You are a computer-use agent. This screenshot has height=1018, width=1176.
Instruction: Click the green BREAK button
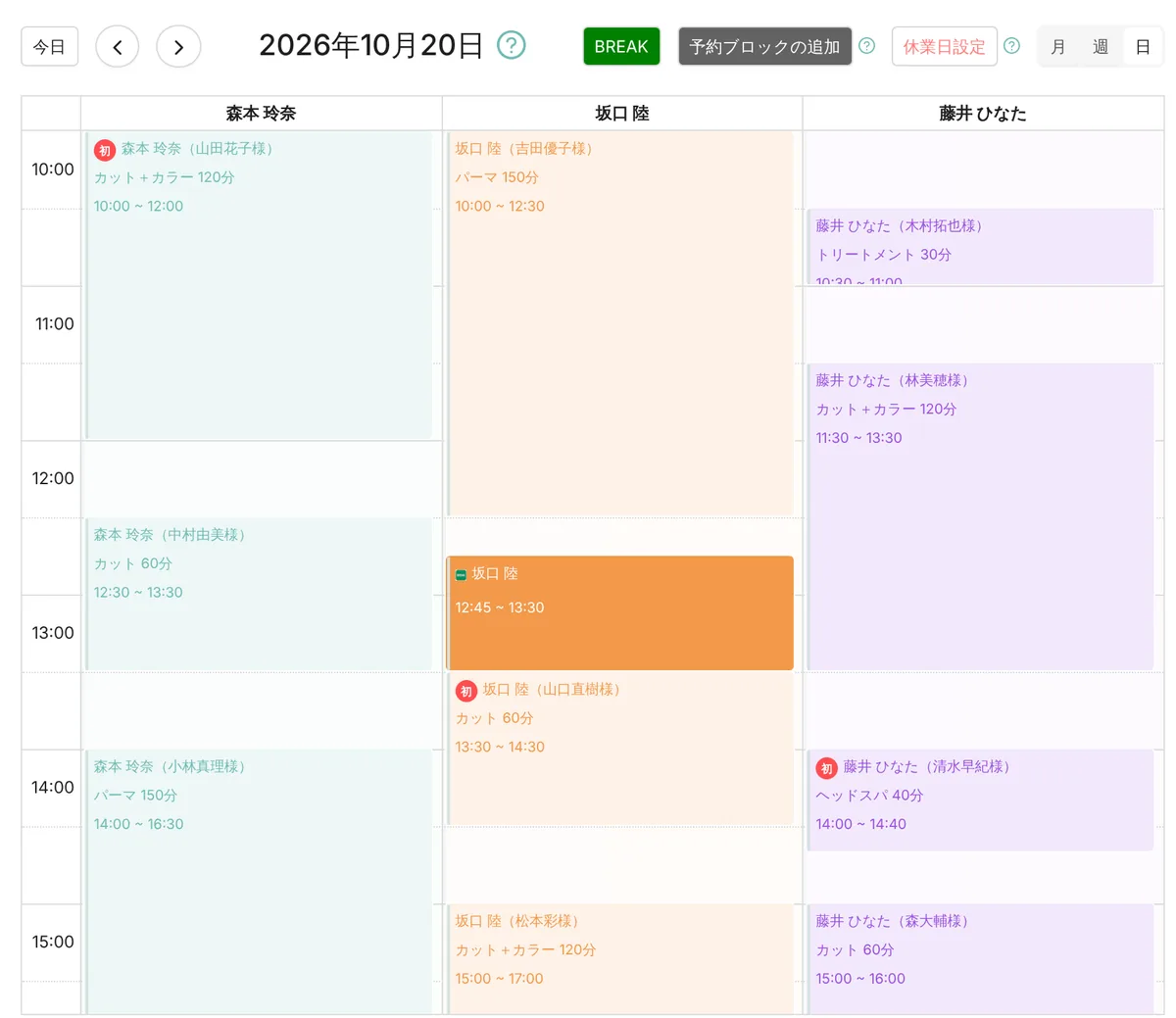pyautogui.click(x=621, y=46)
